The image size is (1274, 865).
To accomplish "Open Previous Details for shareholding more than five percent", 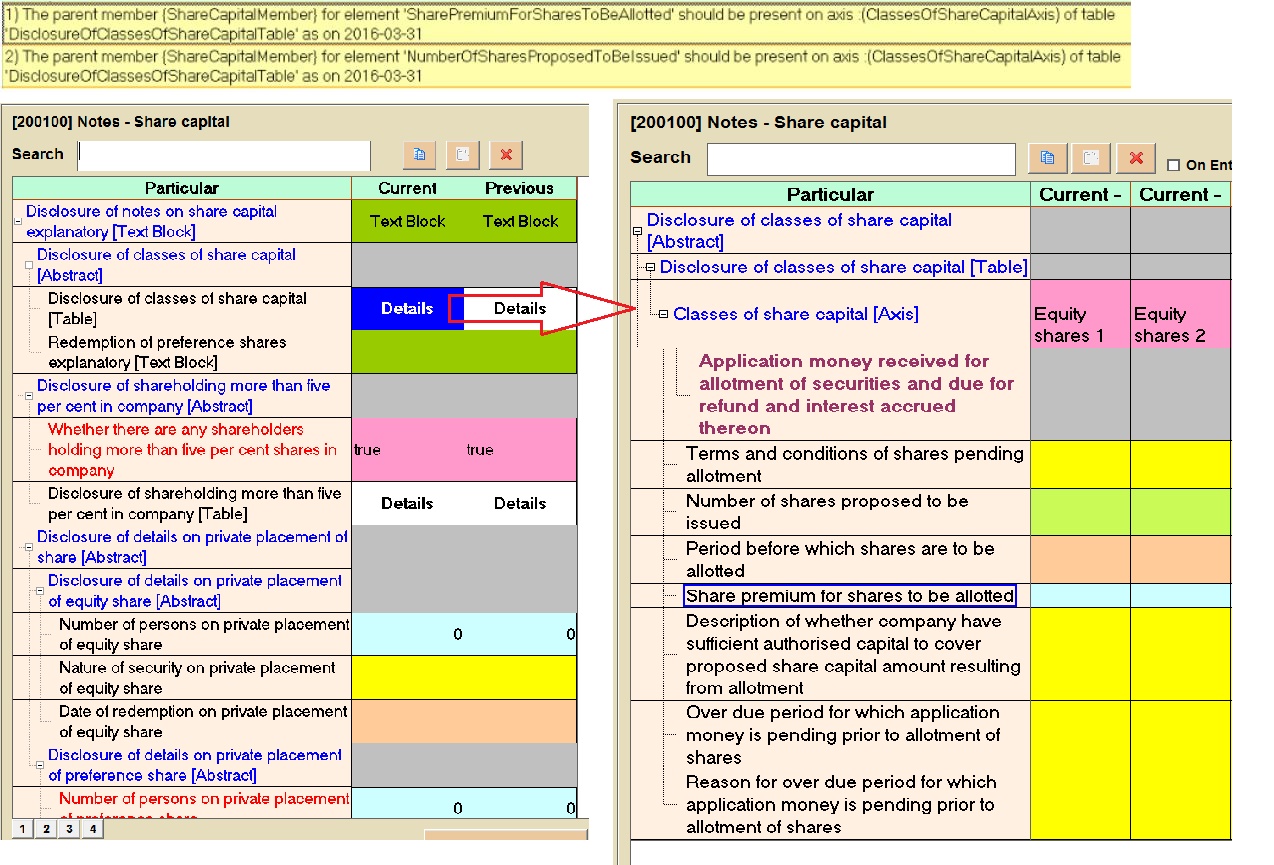I will 520,503.
